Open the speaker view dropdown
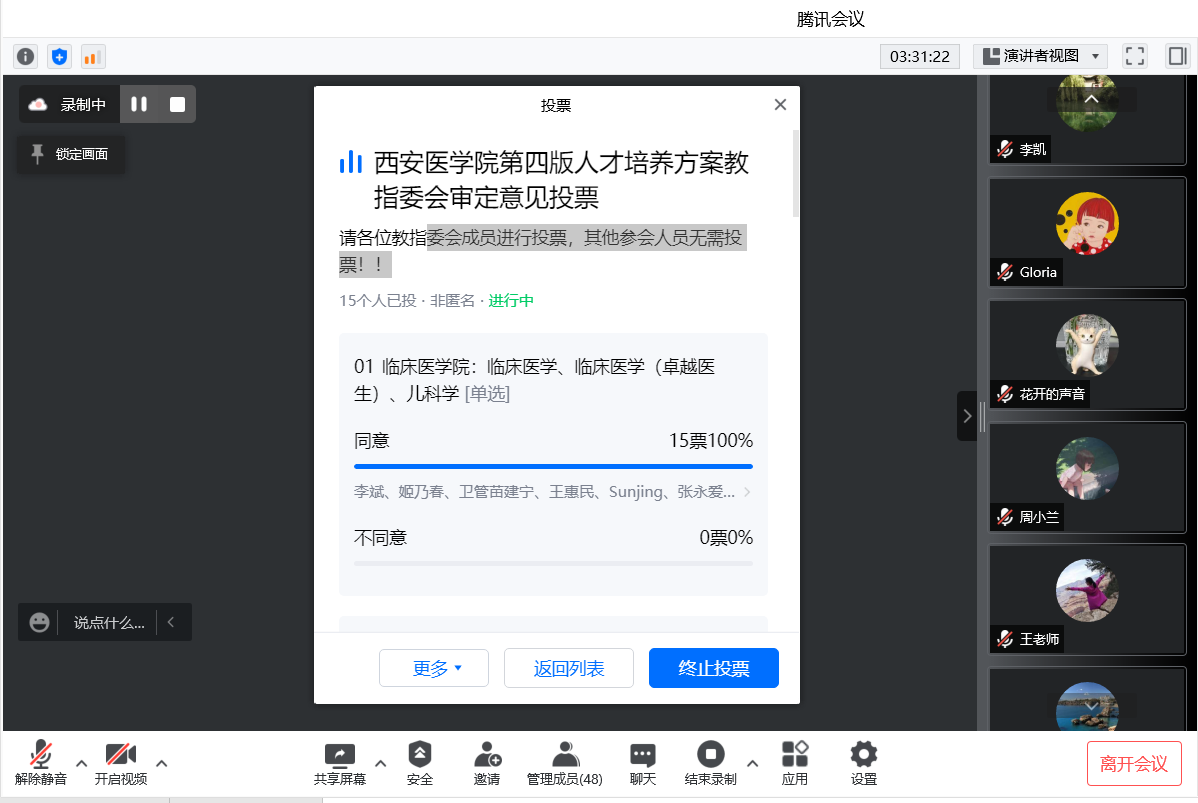The height and width of the screenshot is (803, 1198). (1040, 56)
